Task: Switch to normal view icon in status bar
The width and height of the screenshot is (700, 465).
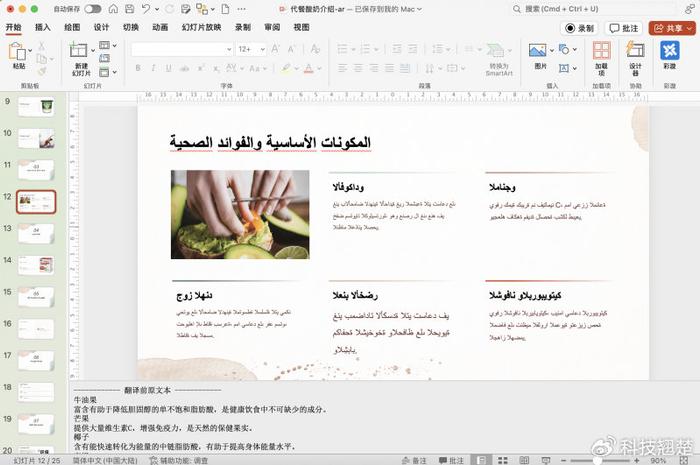Action: 481,460
